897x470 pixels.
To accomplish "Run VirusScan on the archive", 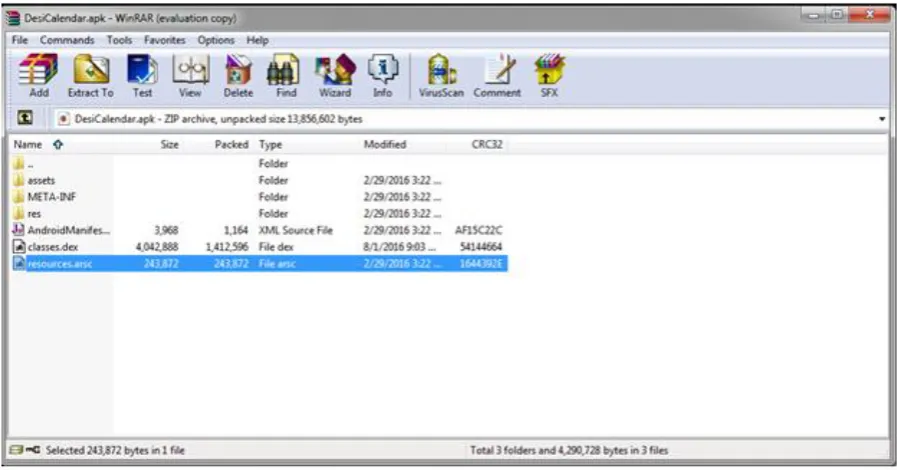I will tap(441, 75).
